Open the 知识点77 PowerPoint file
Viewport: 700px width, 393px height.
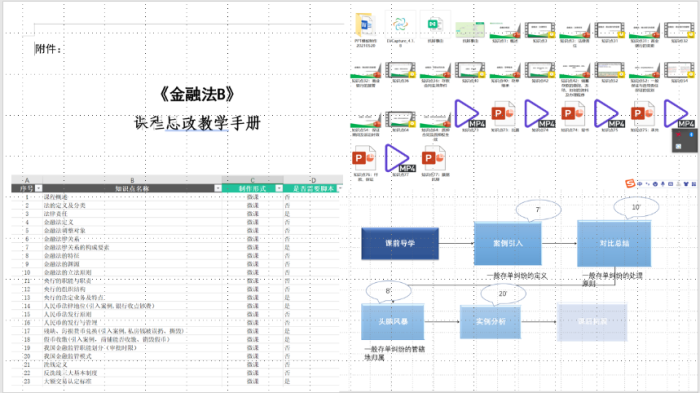coord(433,159)
